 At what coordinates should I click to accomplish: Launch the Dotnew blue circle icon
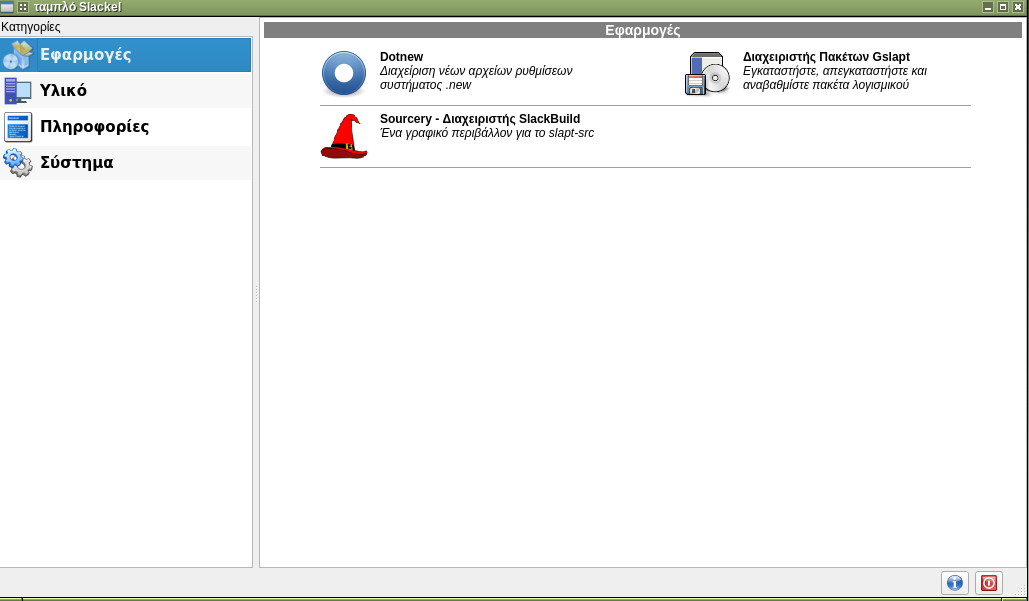point(344,73)
